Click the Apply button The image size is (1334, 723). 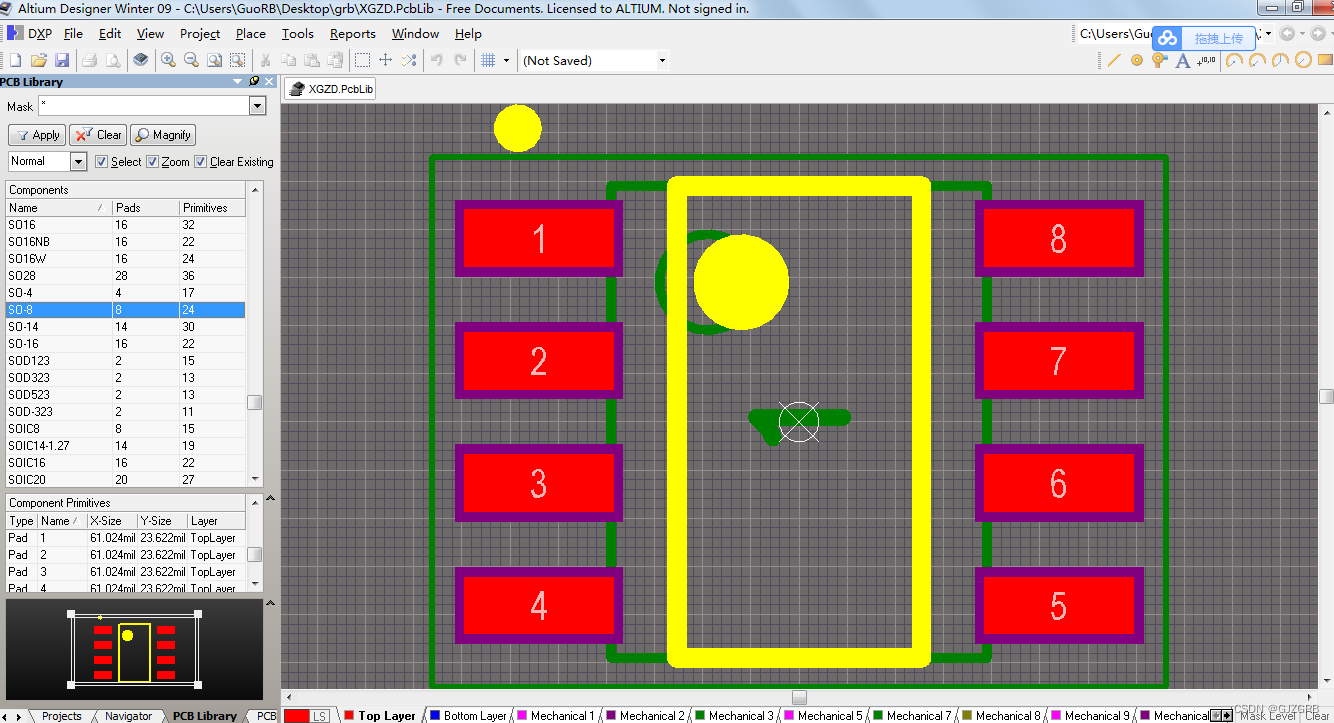(x=36, y=134)
